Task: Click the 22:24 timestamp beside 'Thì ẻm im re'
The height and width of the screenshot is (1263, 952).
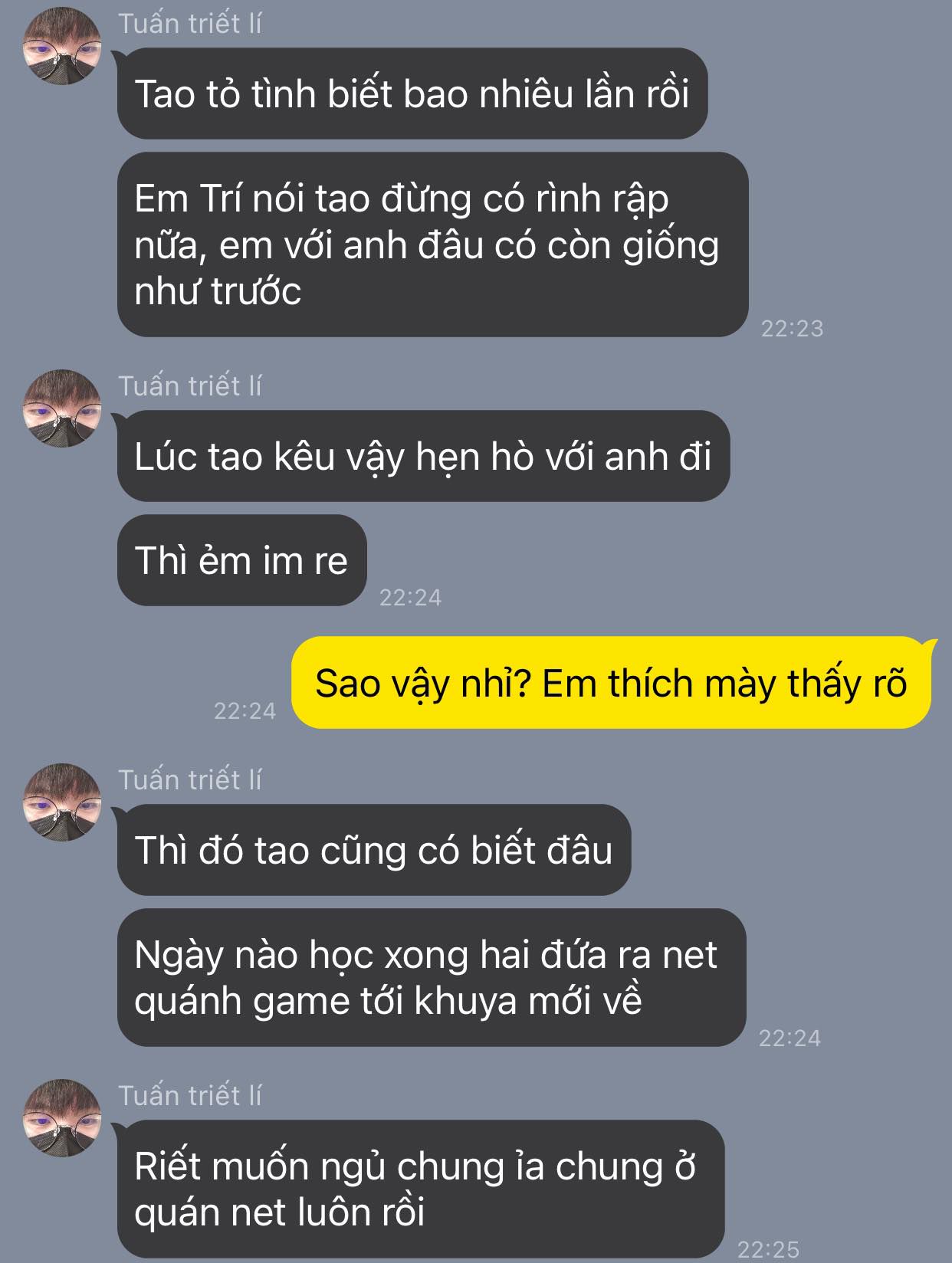Action: click(x=410, y=597)
